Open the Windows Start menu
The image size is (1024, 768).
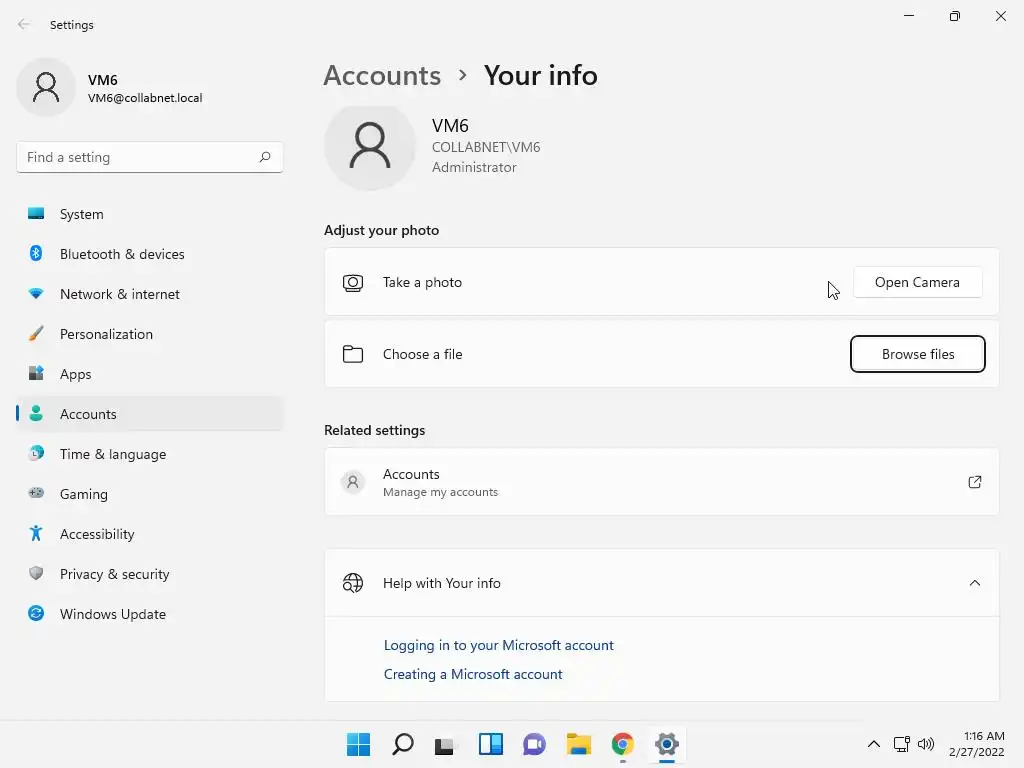358,744
